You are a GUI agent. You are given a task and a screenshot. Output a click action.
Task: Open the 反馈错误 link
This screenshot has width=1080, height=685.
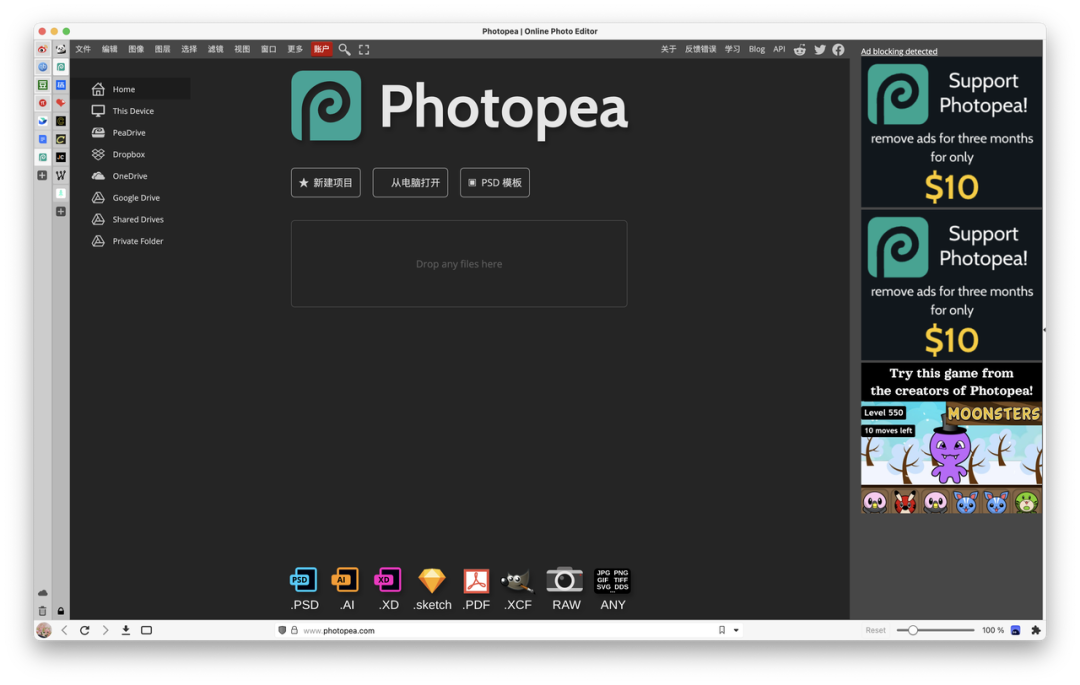700,50
